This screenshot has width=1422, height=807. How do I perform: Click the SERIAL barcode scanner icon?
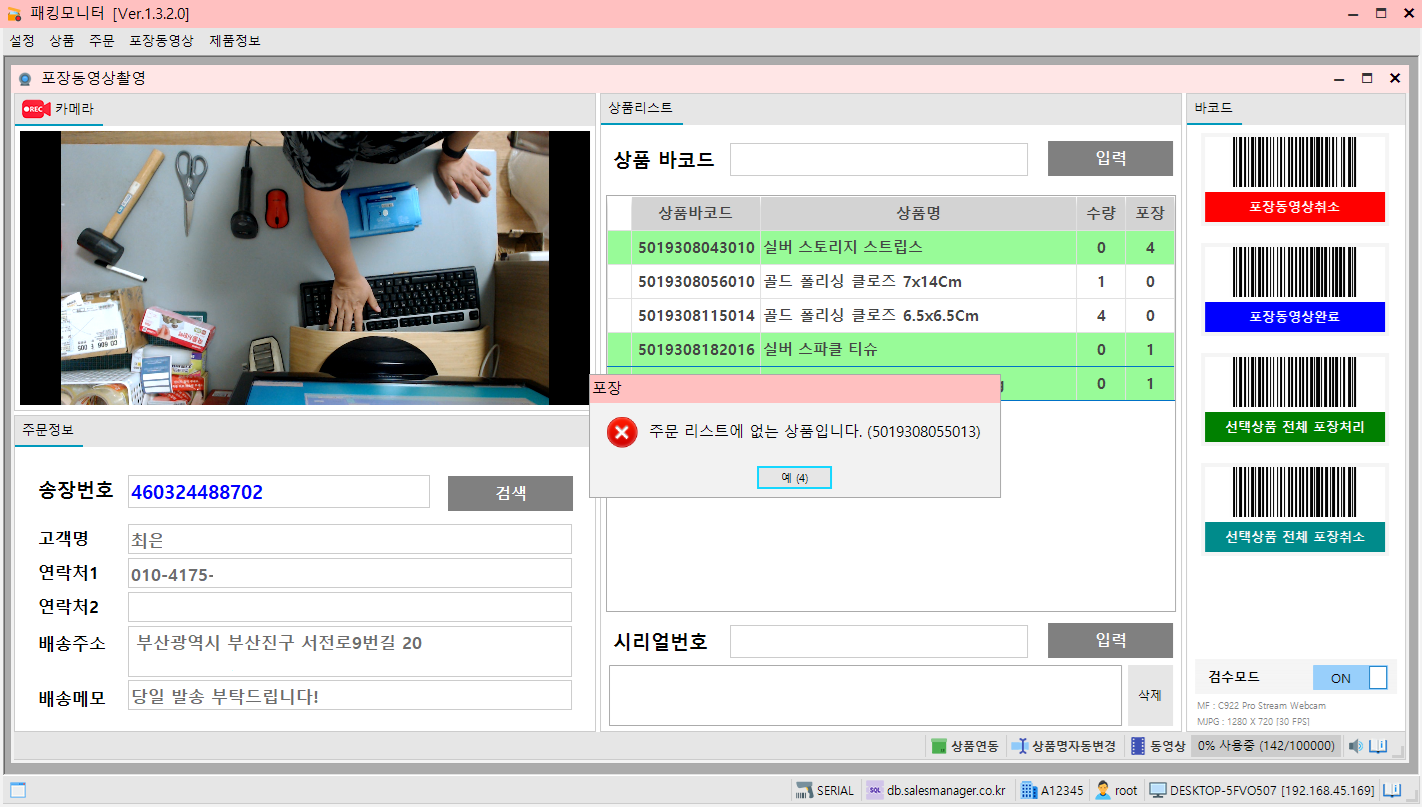(804, 790)
